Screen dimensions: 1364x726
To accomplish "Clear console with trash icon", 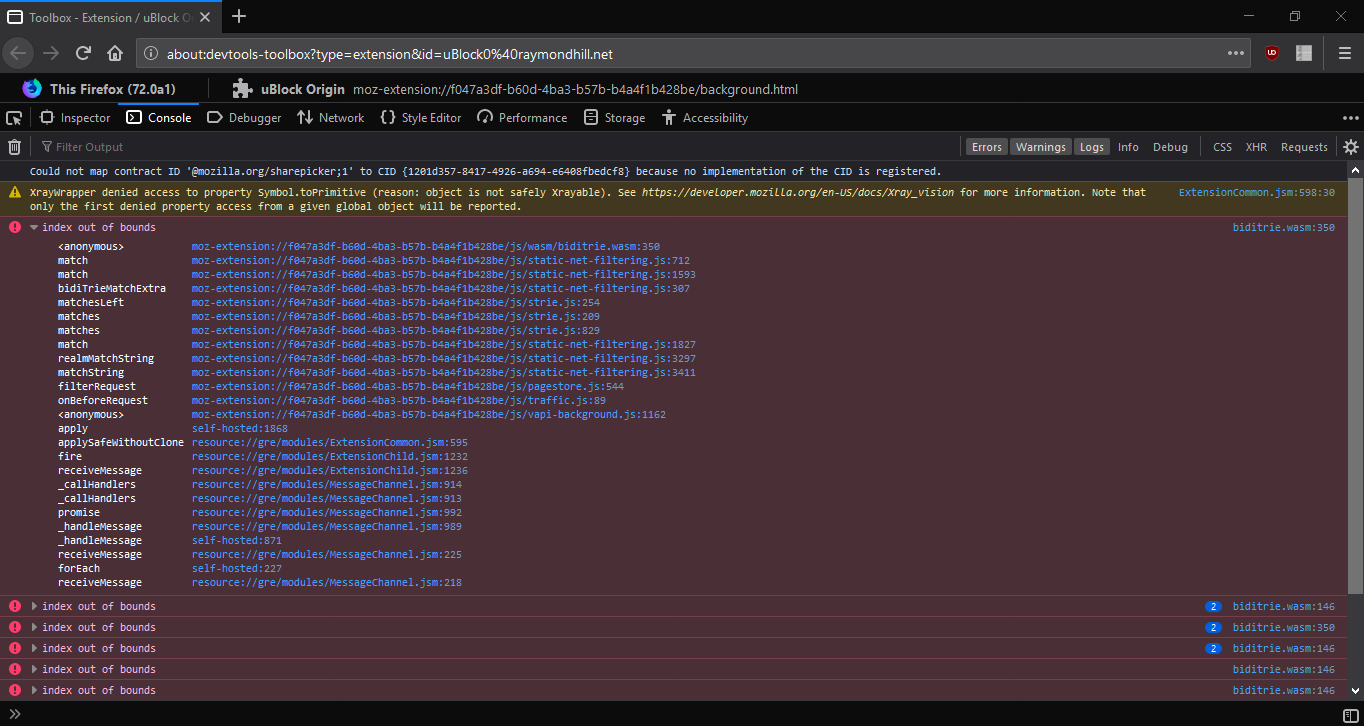I will pyautogui.click(x=14, y=147).
